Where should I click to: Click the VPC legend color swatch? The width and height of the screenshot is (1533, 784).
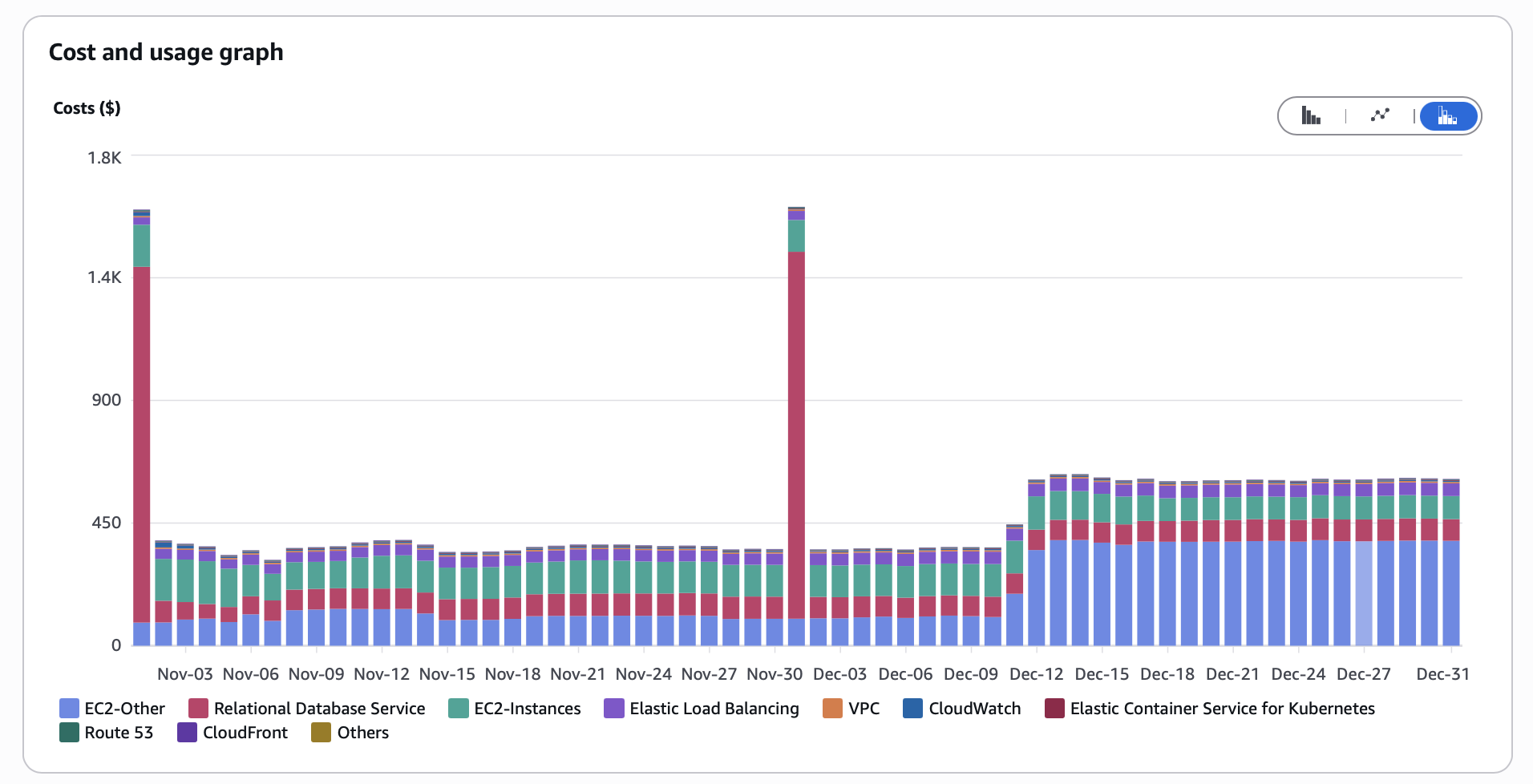[833, 709]
